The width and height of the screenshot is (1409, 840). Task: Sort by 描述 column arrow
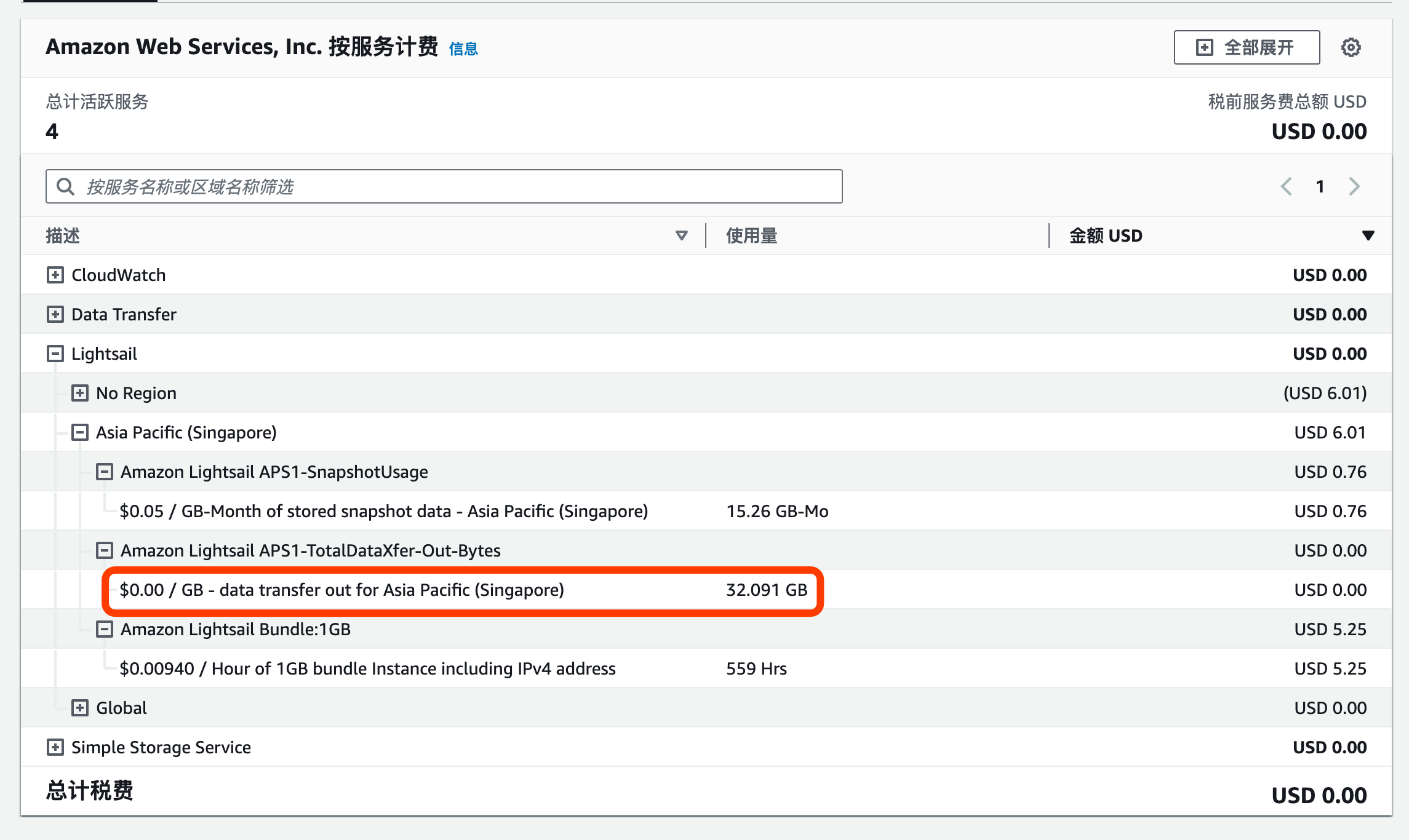(x=681, y=236)
